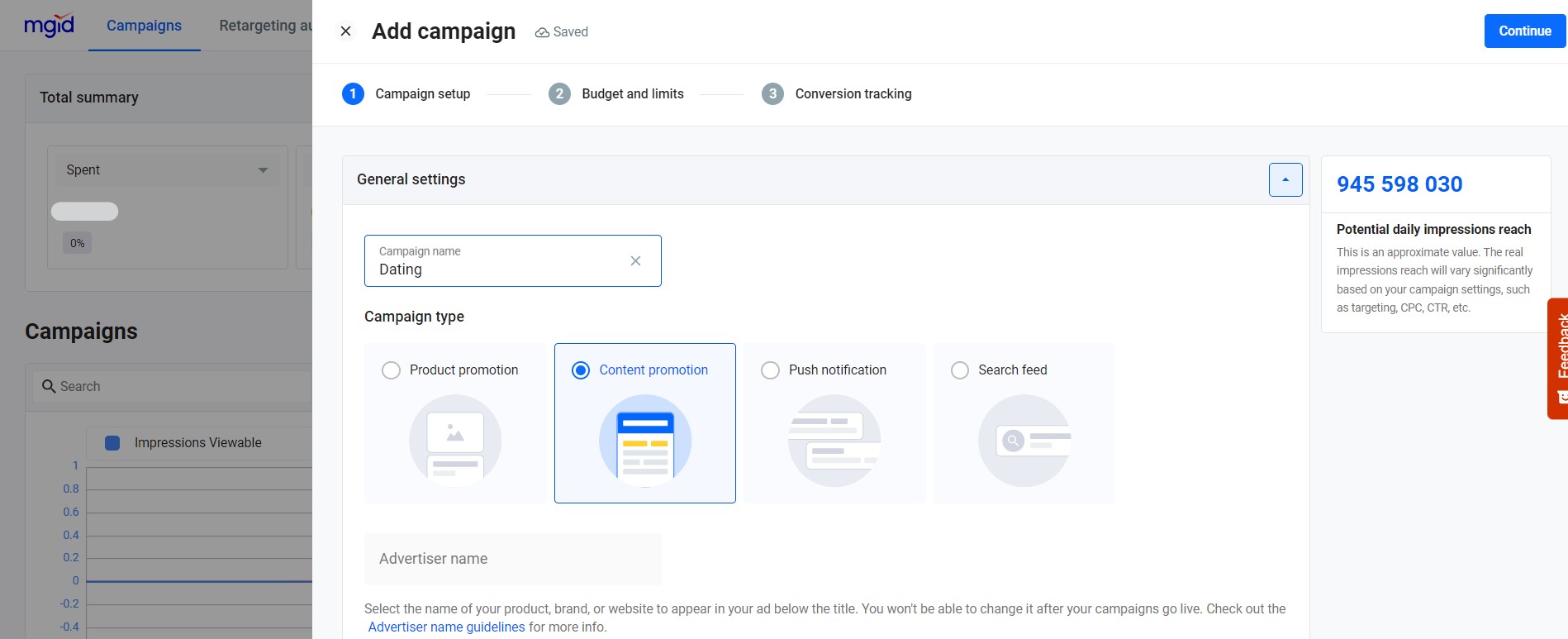Open the Advertiser name guidelines link

click(446, 627)
